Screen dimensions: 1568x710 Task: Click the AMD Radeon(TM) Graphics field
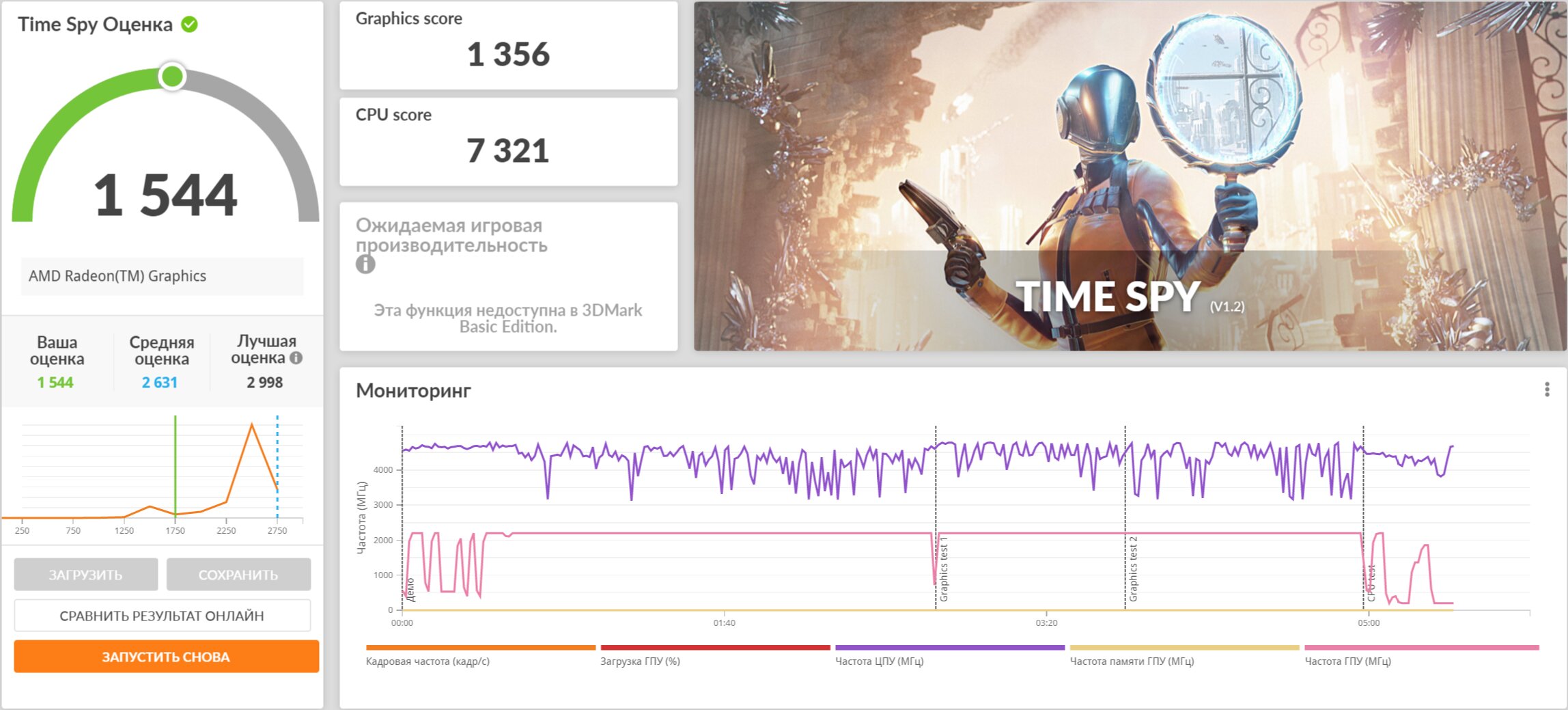(x=162, y=276)
